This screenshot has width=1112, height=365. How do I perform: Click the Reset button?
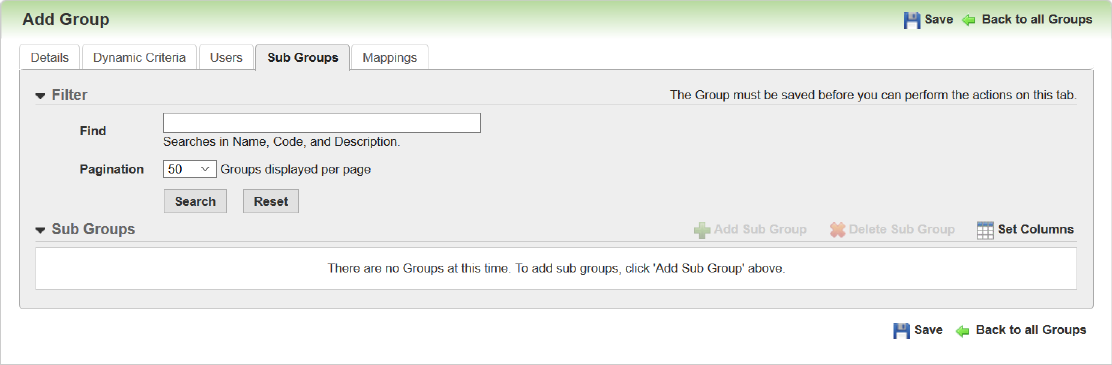pyautogui.click(x=271, y=201)
